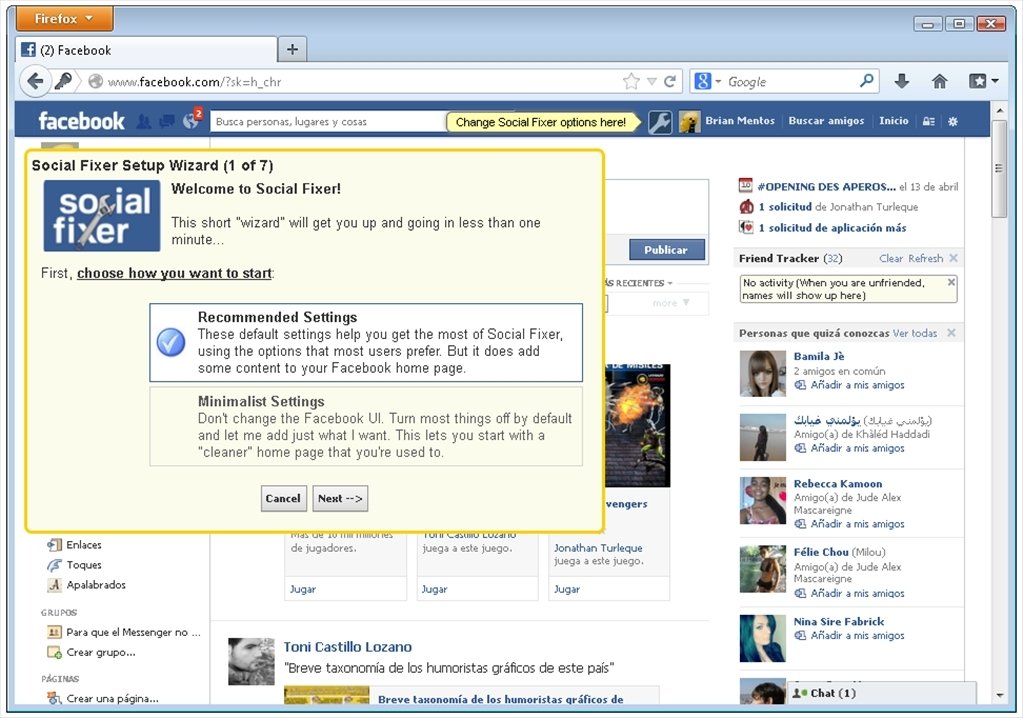Add Bamila Jè via Añadir a mis amigos
Image resolution: width=1023 pixels, height=718 pixels.
pyautogui.click(x=857, y=385)
